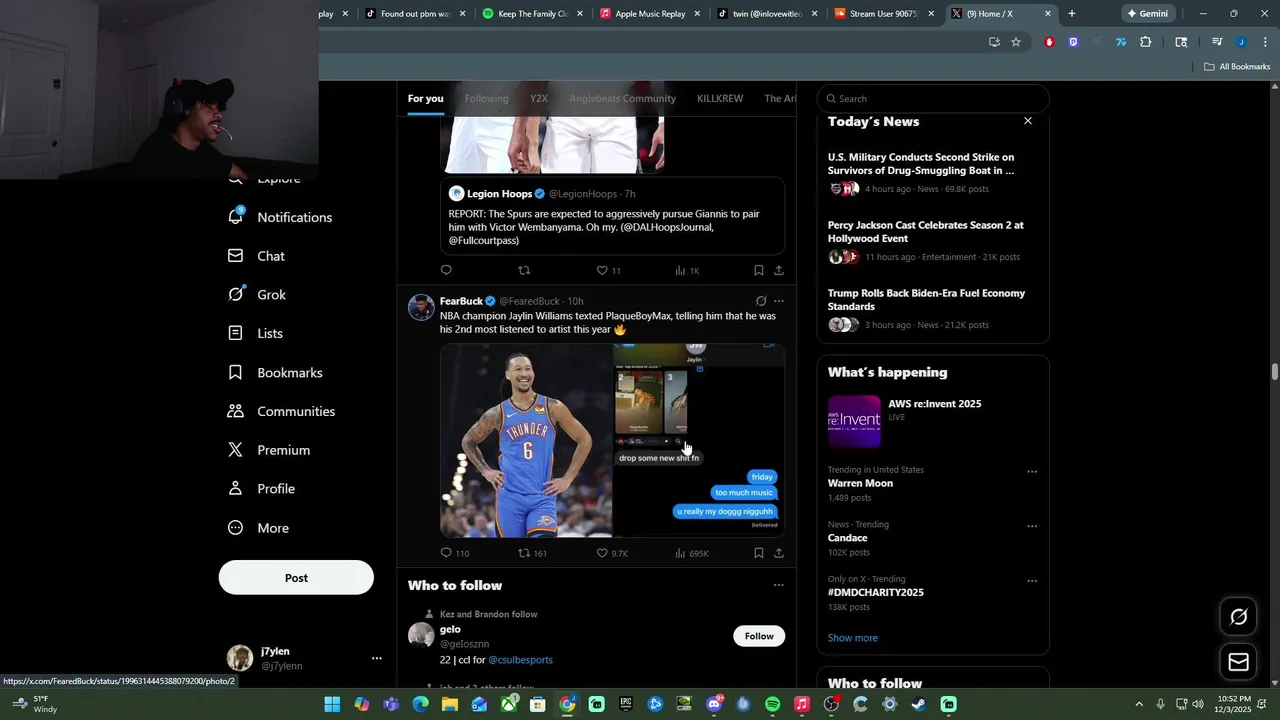This screenshot has height=720, width=1280.
Task: Bookmark FearBuck's post
Action: pyautogui.click(x=758, y=553)
